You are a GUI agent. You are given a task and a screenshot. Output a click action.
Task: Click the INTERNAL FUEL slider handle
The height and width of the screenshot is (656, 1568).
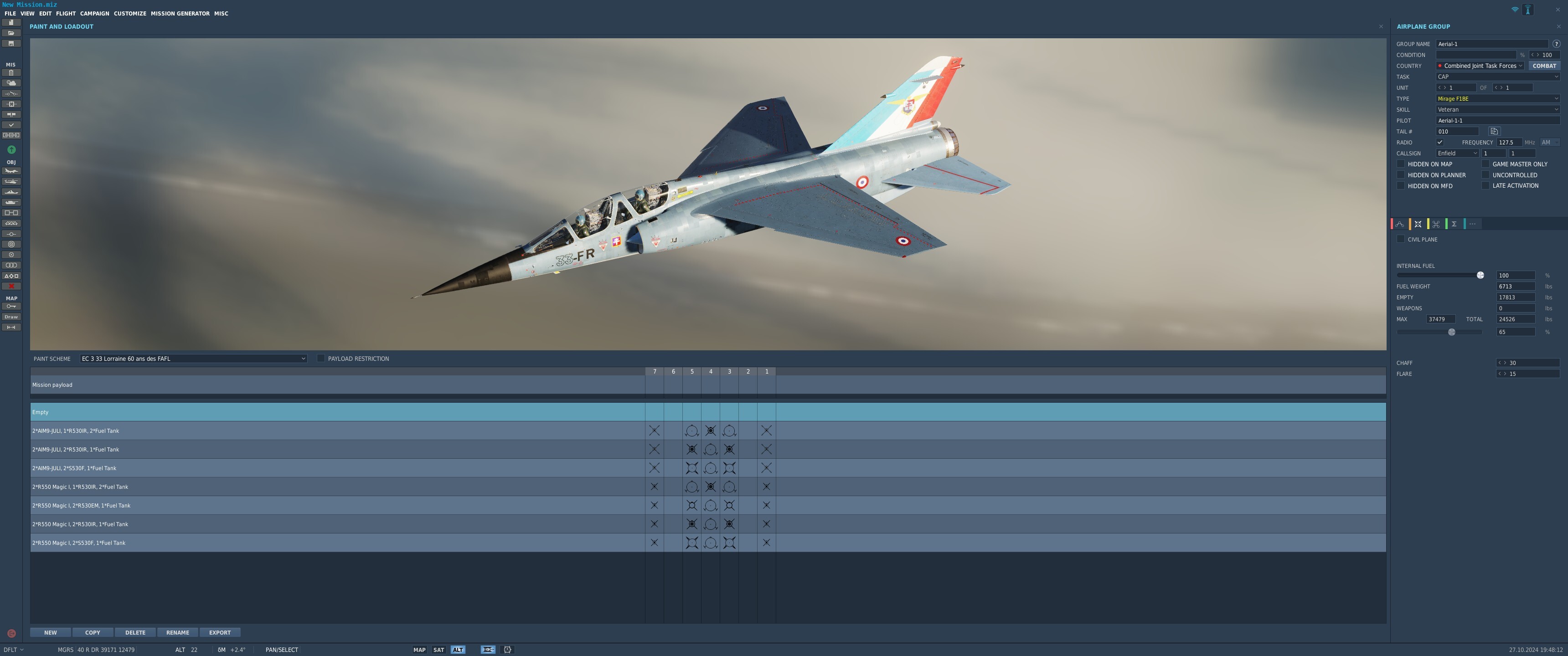pos(1480,275)
